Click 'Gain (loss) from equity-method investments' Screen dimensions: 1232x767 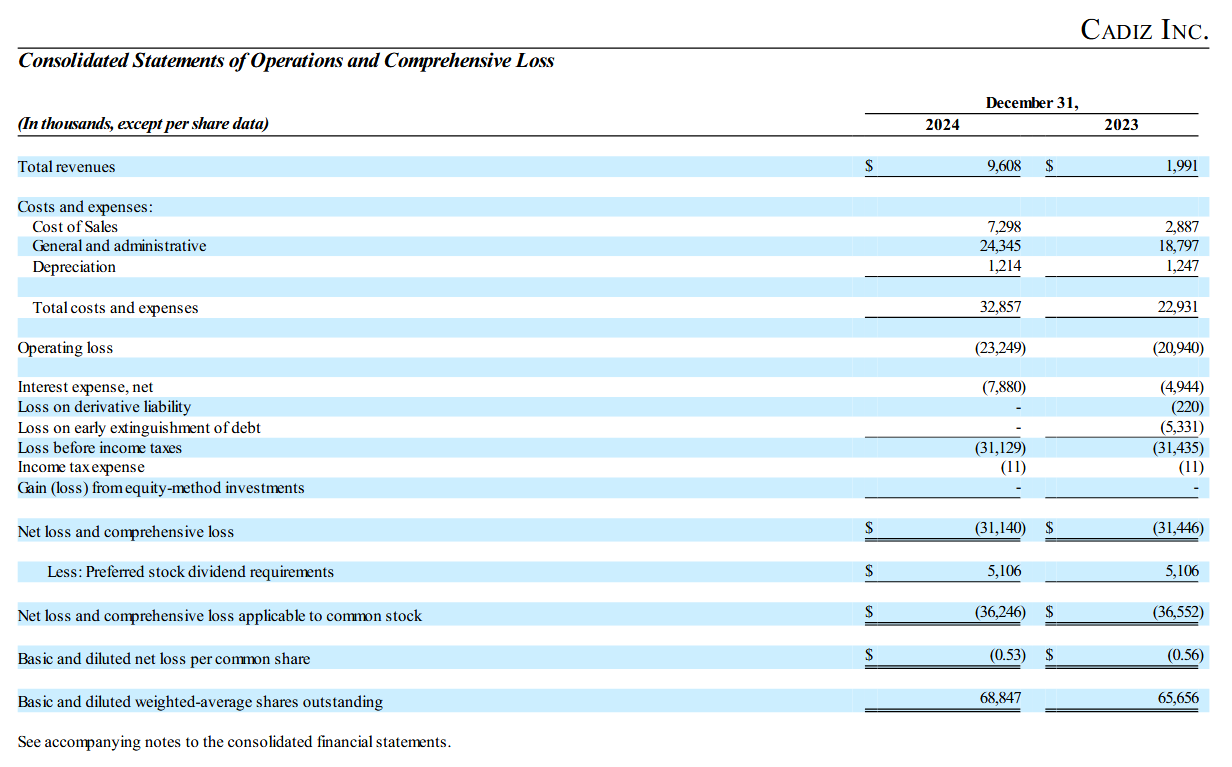(x=161, y=488)
